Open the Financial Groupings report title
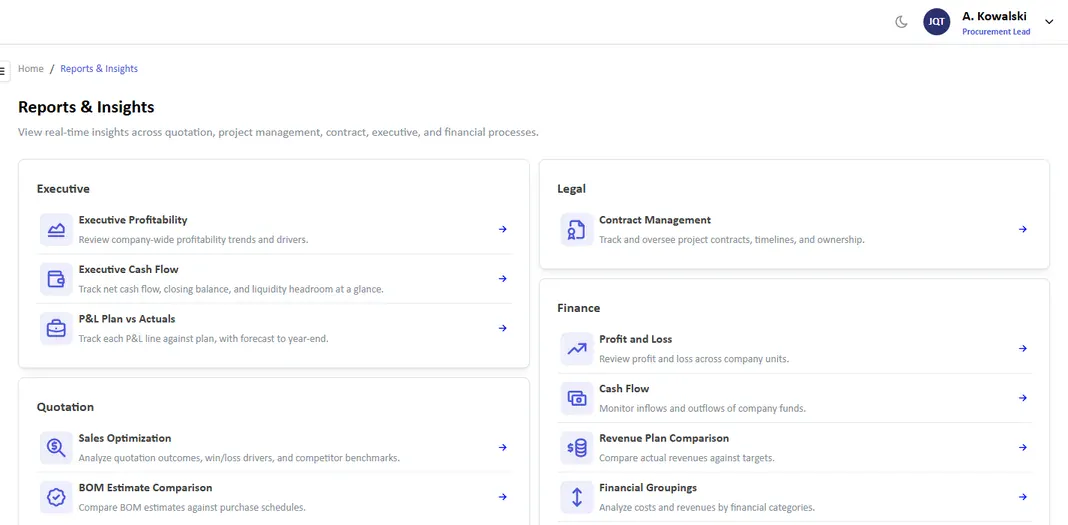Viewport: 1068px width, 525px height. [648, 488]
